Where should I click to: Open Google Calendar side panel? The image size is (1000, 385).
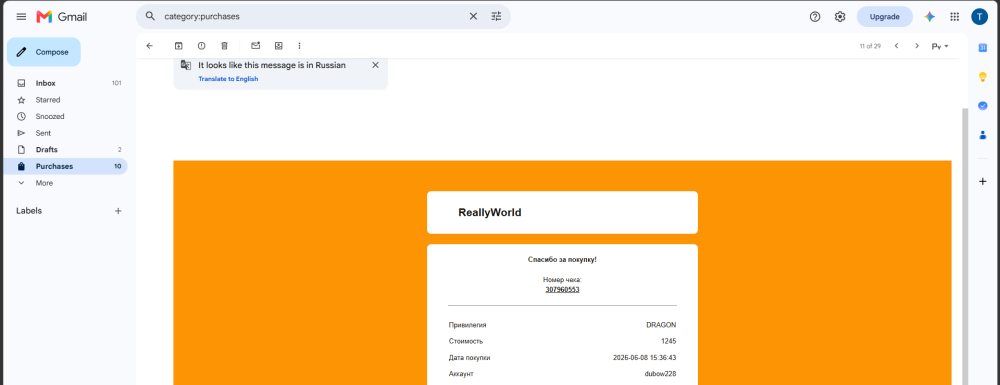(983, 48)
